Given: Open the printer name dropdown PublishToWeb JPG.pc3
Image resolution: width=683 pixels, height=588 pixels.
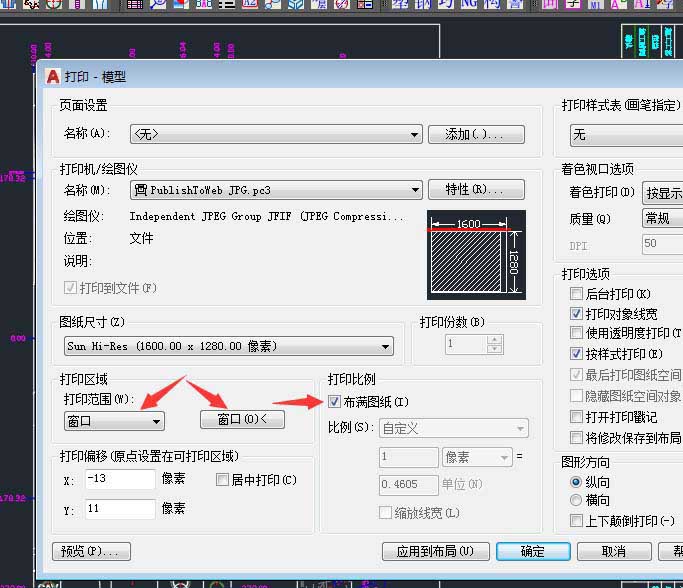Looking at the screenshot, I should (x=276, y=190).
